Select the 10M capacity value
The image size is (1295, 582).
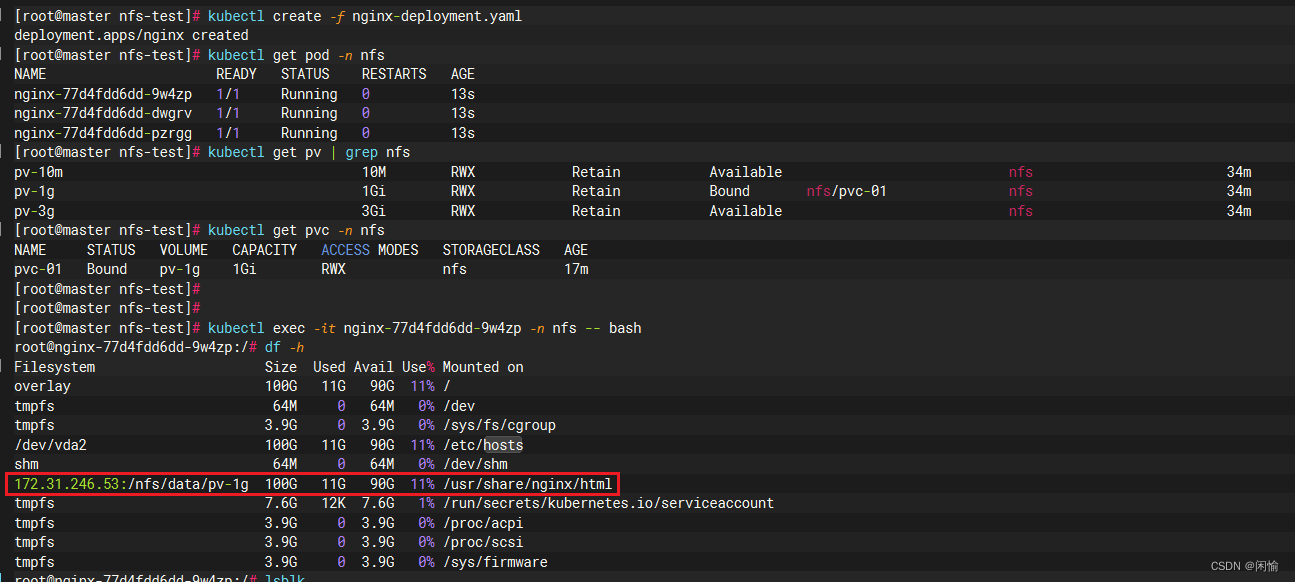click(x=374, y=172)
